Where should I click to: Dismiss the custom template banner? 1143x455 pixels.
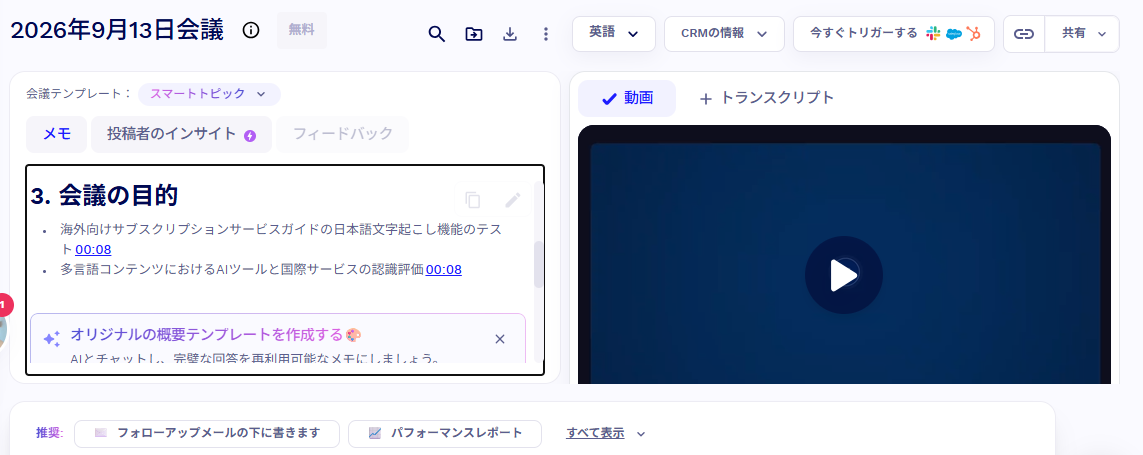[500, 338]
